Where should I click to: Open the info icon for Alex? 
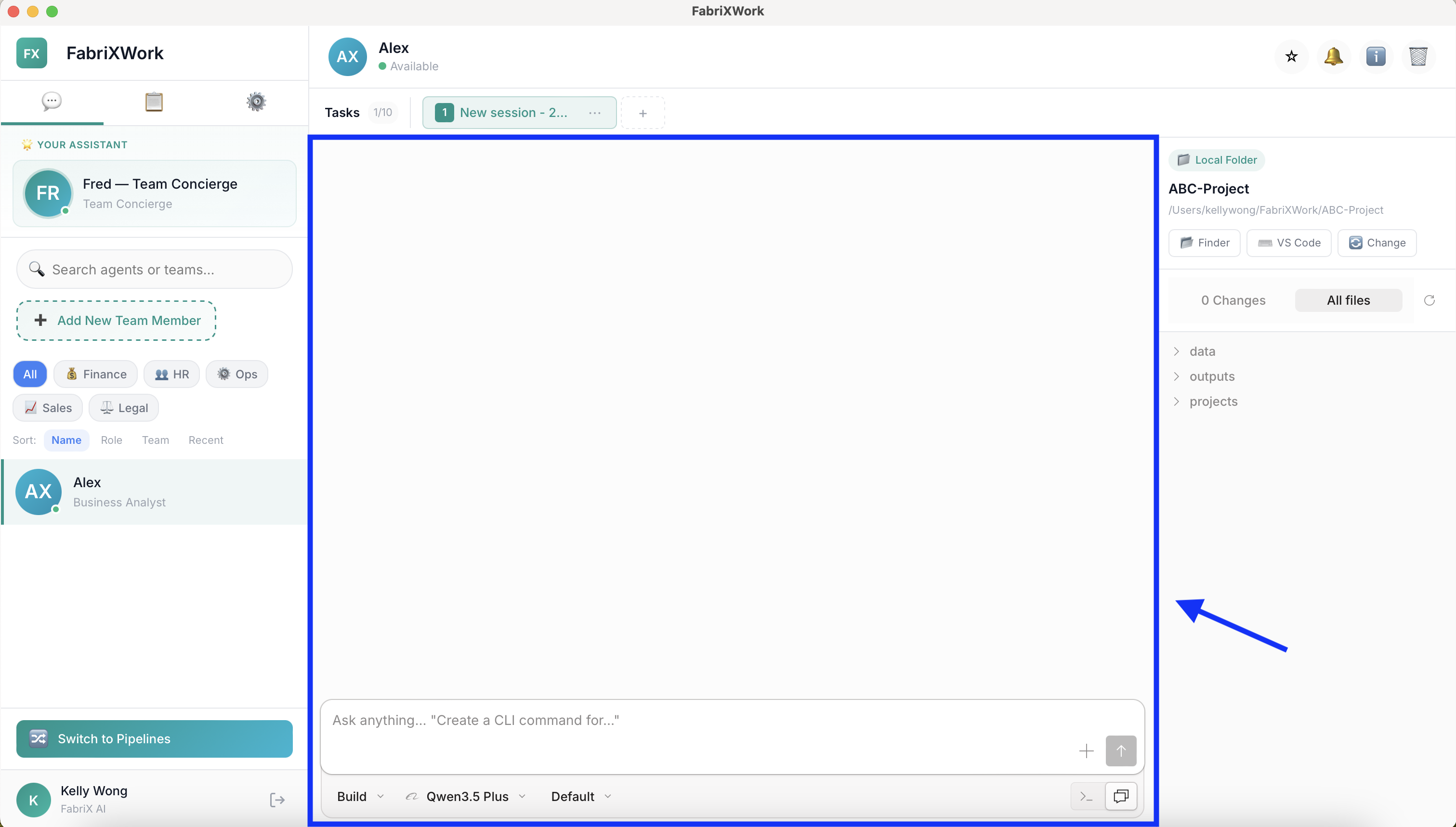[x=1375, y=56]
